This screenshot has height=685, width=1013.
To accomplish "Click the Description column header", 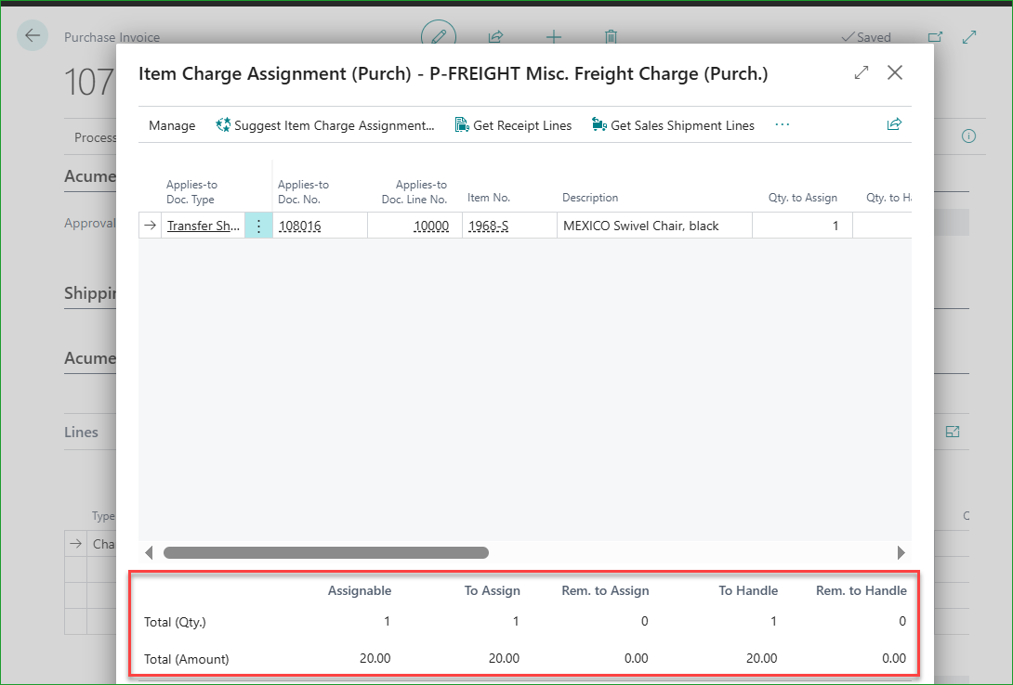I will click(x=590, y=198).
